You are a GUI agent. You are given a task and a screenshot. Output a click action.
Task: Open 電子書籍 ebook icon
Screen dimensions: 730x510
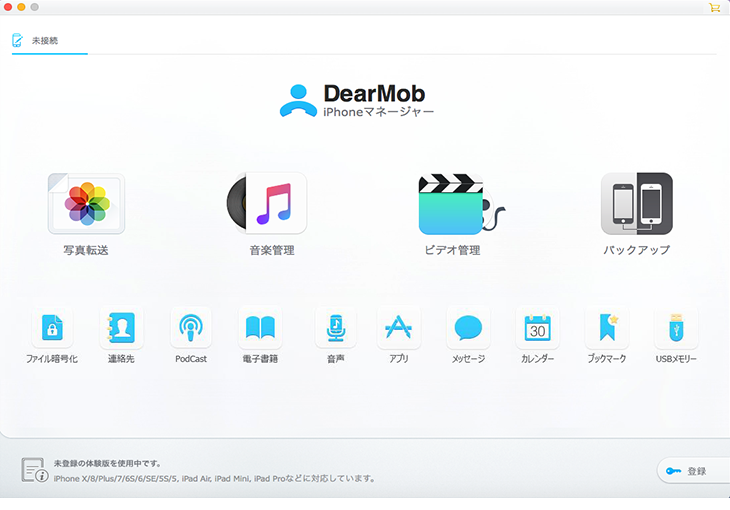[x=260, y=327]
